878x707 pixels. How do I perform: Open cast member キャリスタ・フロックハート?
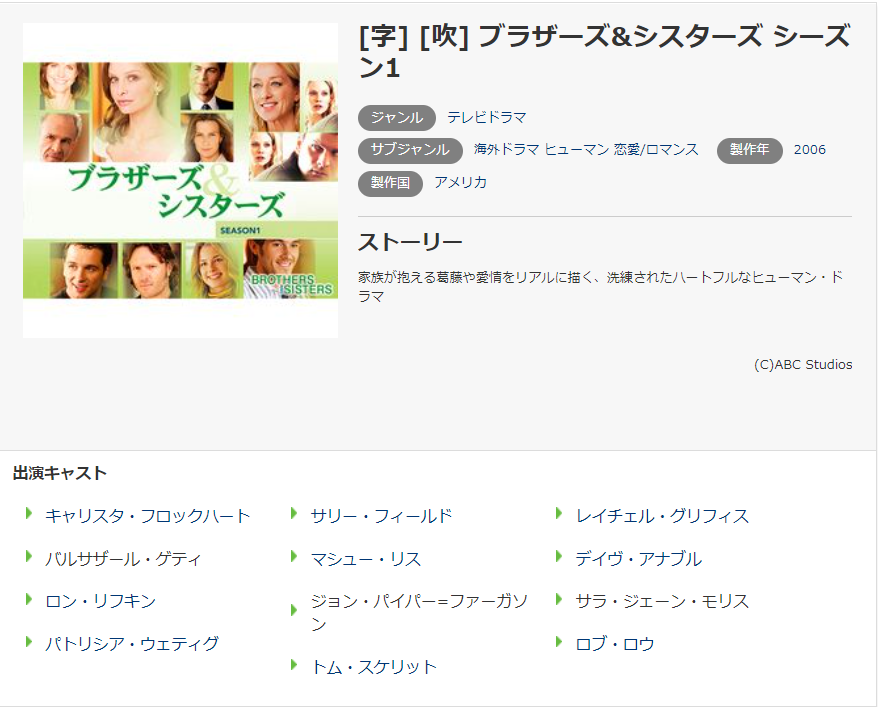coord(147,516)
